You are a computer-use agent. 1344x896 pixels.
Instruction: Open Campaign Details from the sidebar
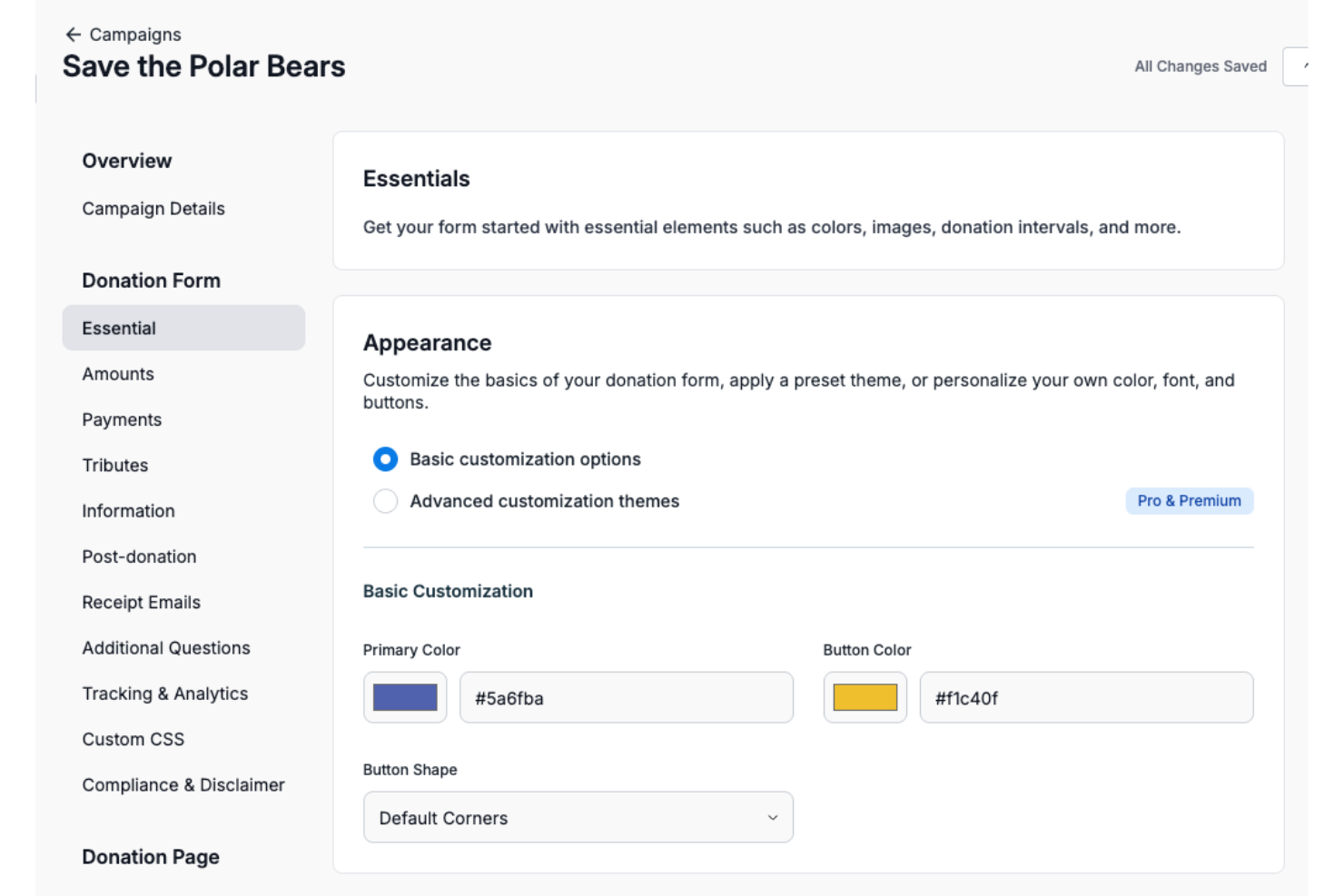tap(153, 209)
